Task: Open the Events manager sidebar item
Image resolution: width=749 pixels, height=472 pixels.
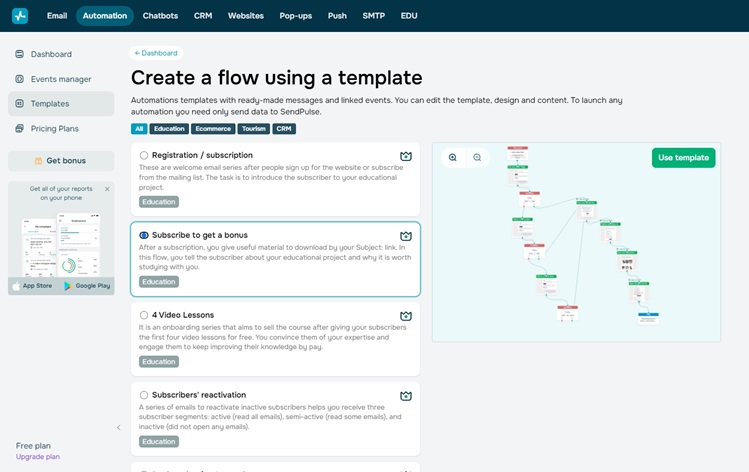Action: [x=60, y=79]
